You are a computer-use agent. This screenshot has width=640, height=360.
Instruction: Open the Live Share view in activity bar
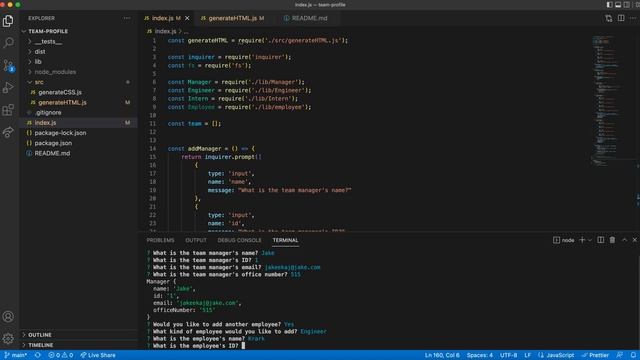point(8,132)
